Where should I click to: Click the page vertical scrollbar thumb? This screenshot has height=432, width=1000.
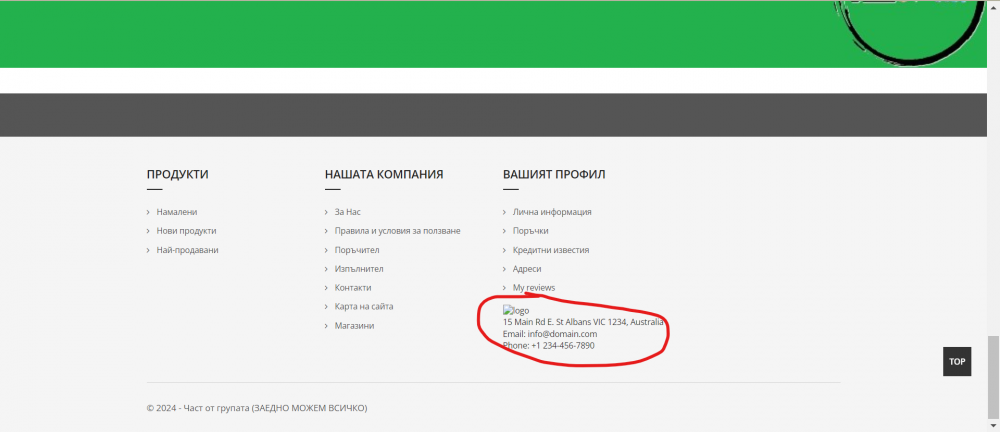point(994,376)
